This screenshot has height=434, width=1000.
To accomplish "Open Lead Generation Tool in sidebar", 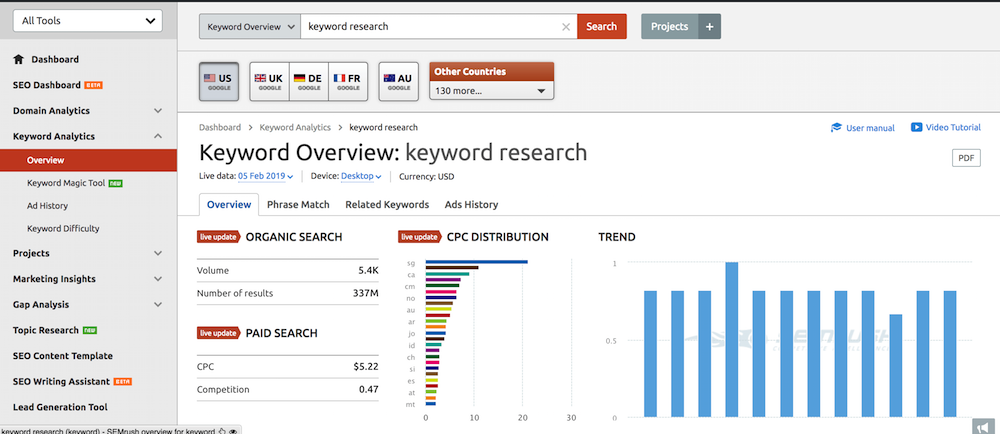I will (60, 407).
